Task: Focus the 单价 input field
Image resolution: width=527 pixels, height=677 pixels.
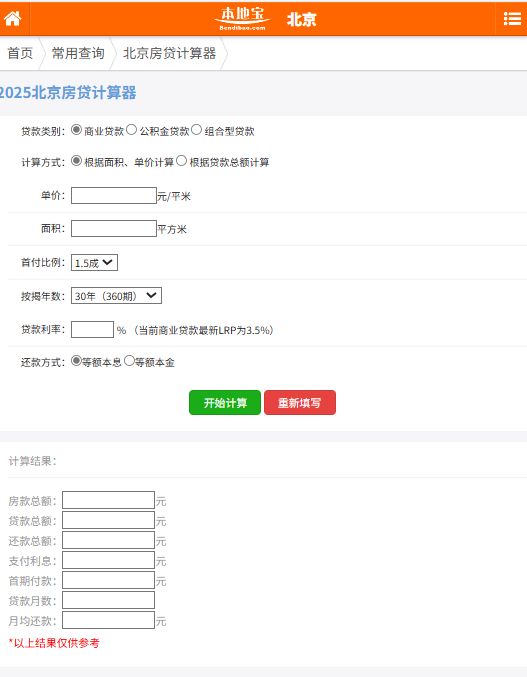Action: pyautogui.click(x=114, y=196)
